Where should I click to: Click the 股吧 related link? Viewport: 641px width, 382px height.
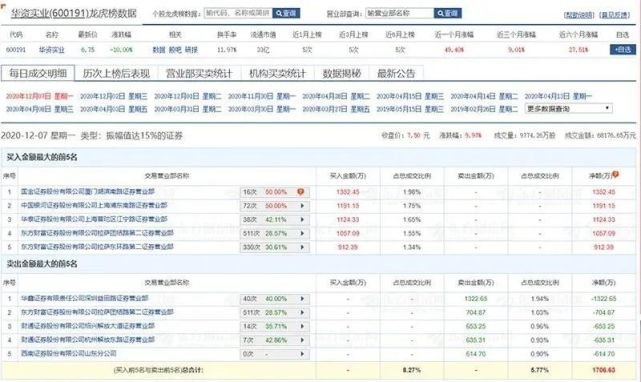(x=175, y=50)
